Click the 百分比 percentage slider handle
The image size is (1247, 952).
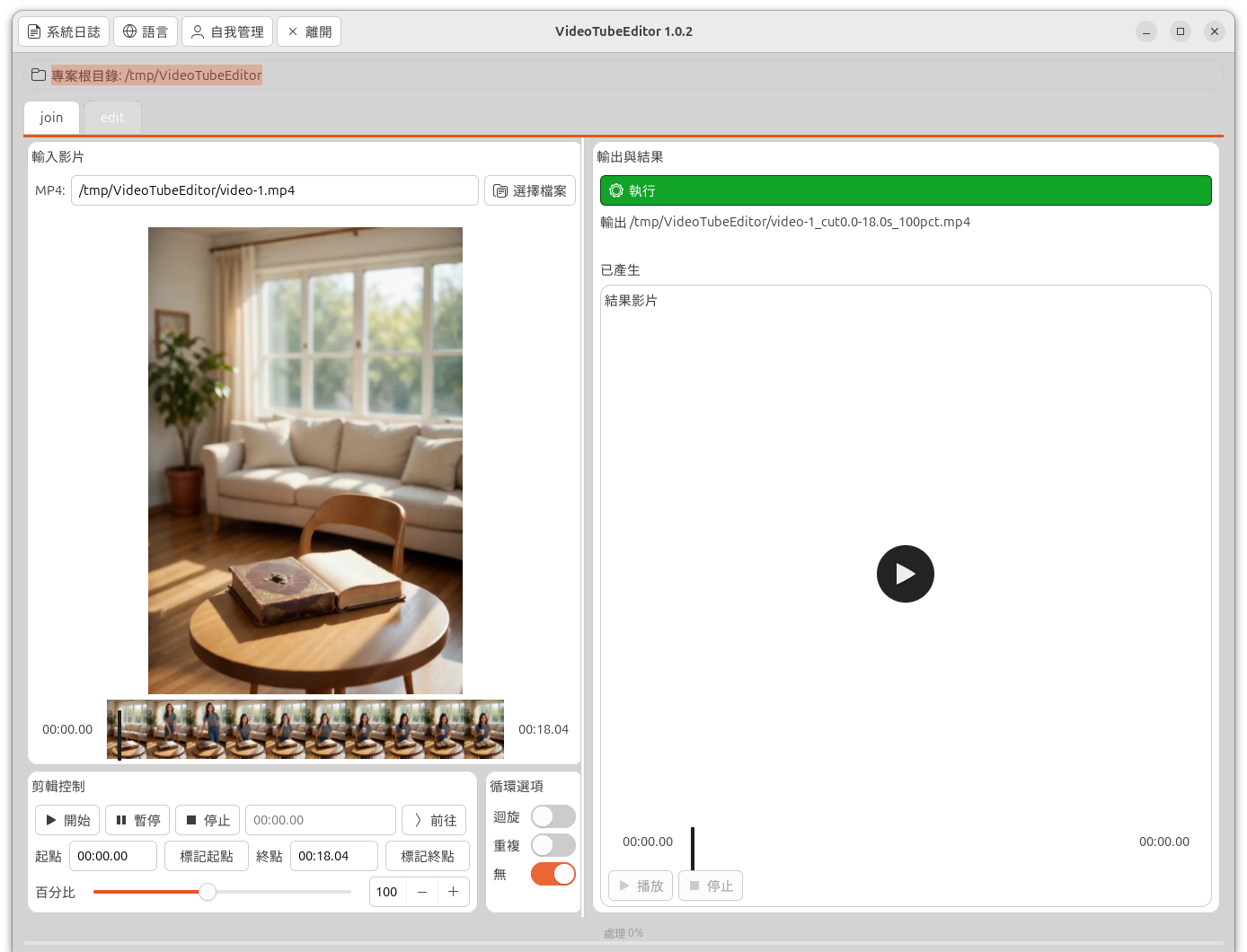tap(208, 892)
